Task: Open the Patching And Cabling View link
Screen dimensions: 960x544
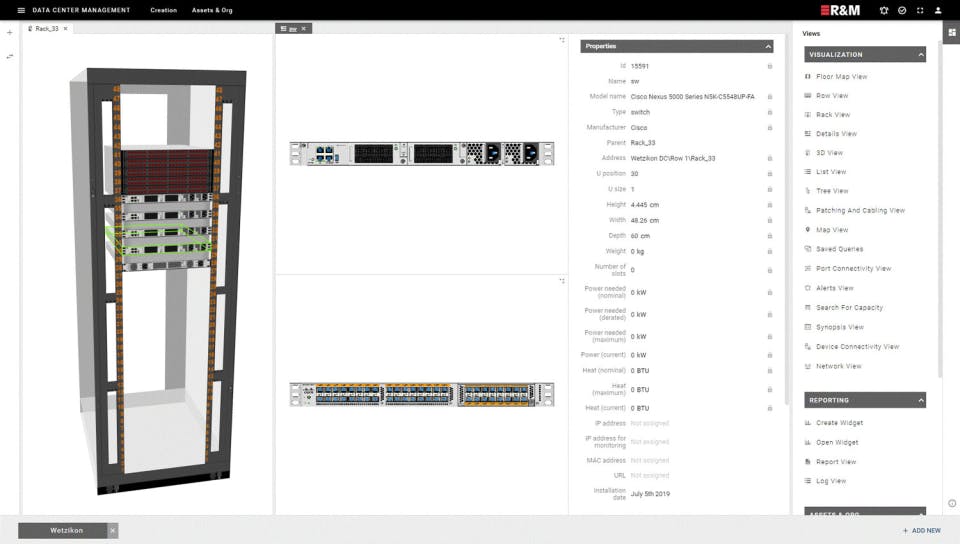Action: click(x=860, y=211)
